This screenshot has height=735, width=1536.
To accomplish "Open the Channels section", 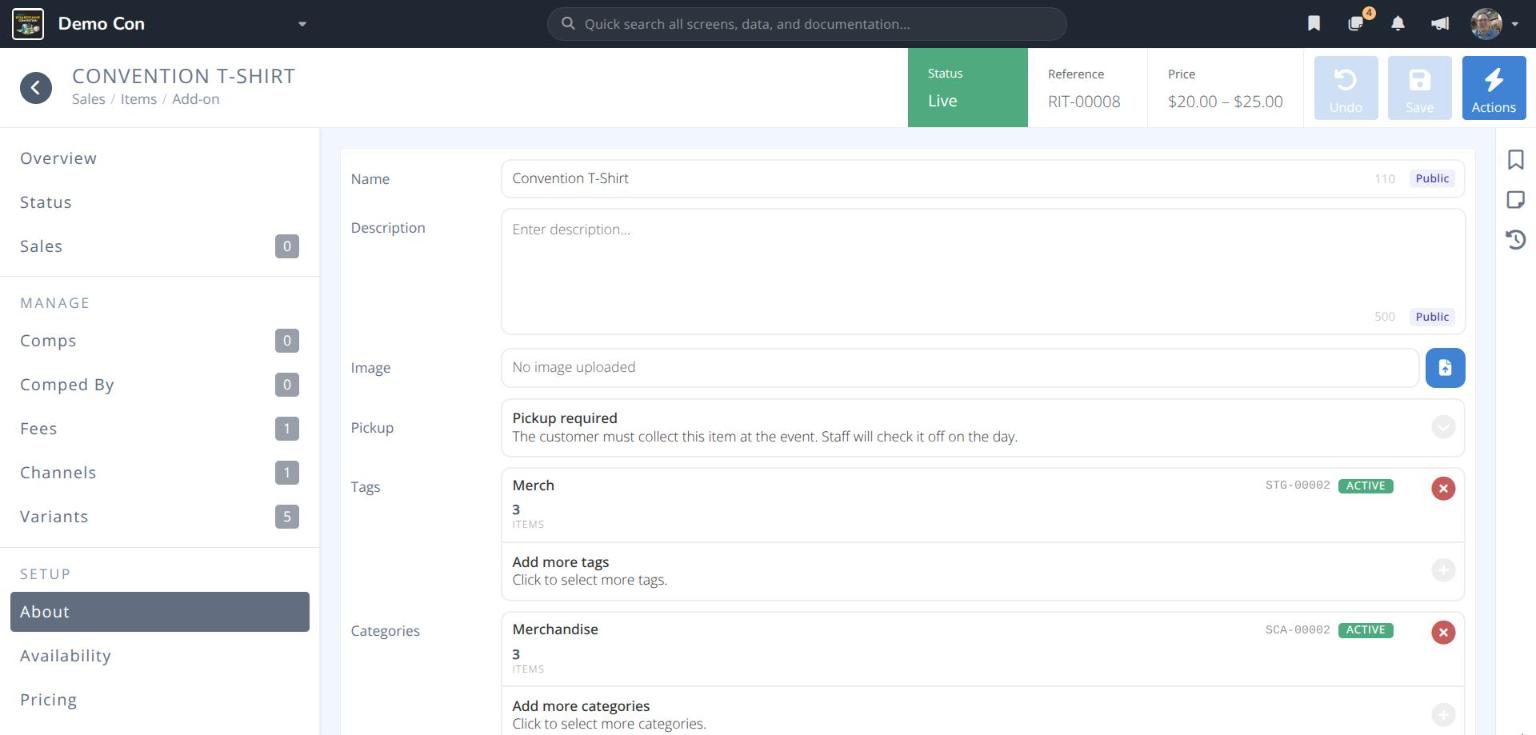I will coord(160,473).
